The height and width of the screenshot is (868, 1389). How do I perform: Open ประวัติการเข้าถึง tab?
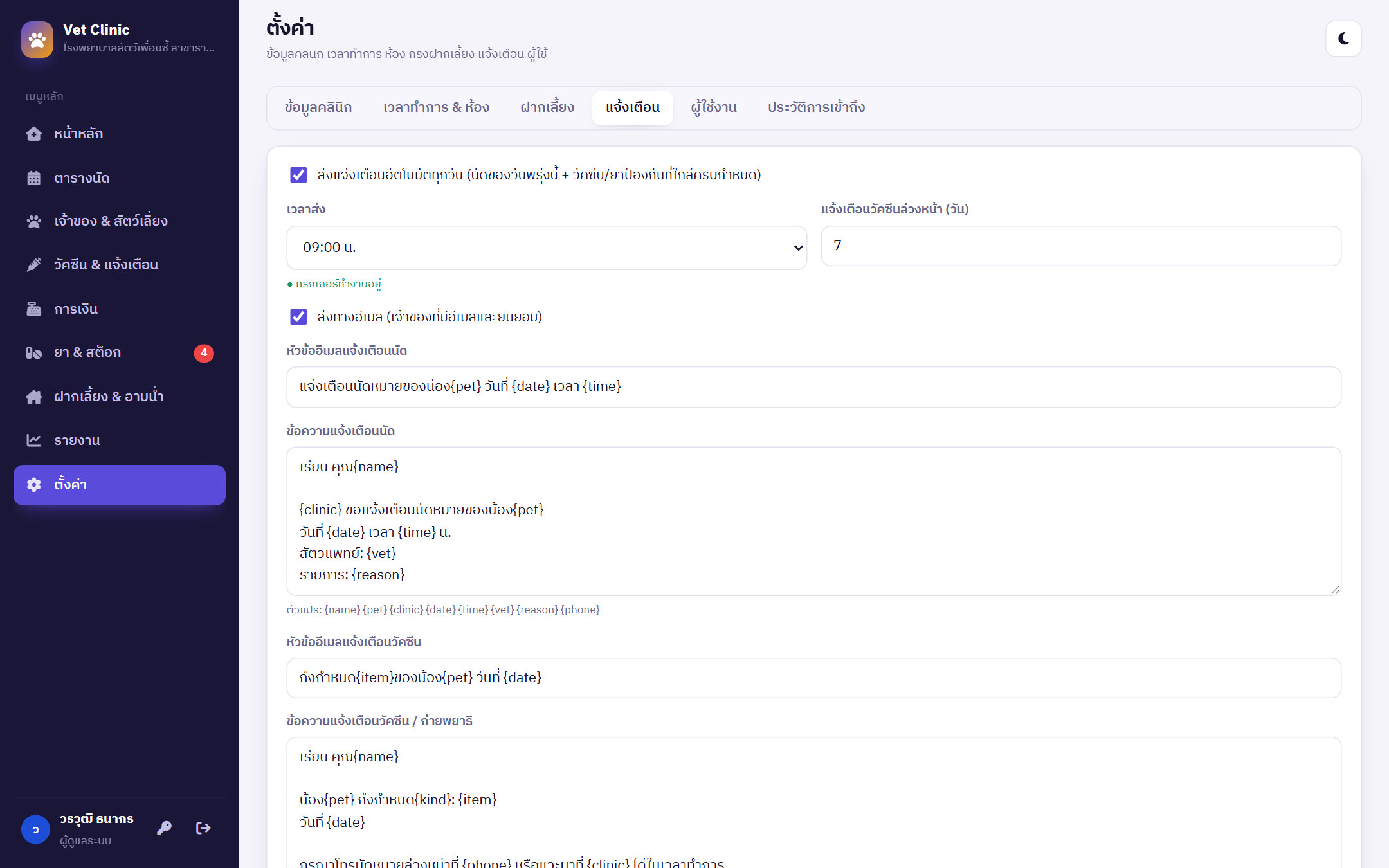(x=816, y=107)
